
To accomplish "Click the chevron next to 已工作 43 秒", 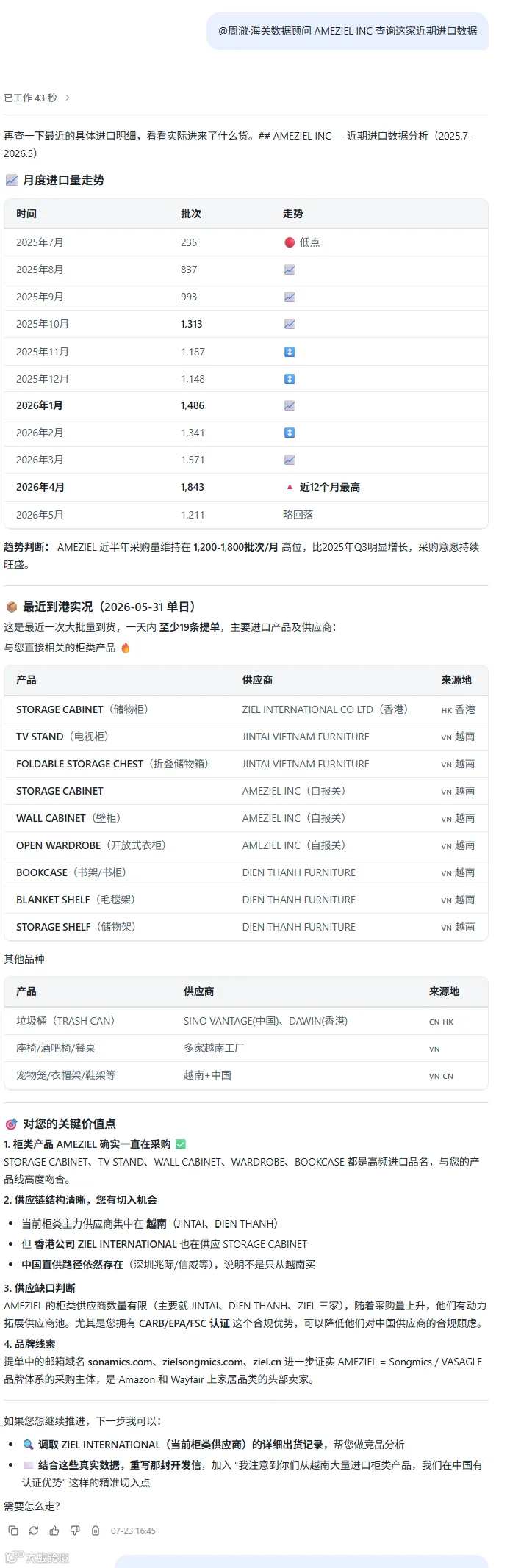I will tap(68, 98).
